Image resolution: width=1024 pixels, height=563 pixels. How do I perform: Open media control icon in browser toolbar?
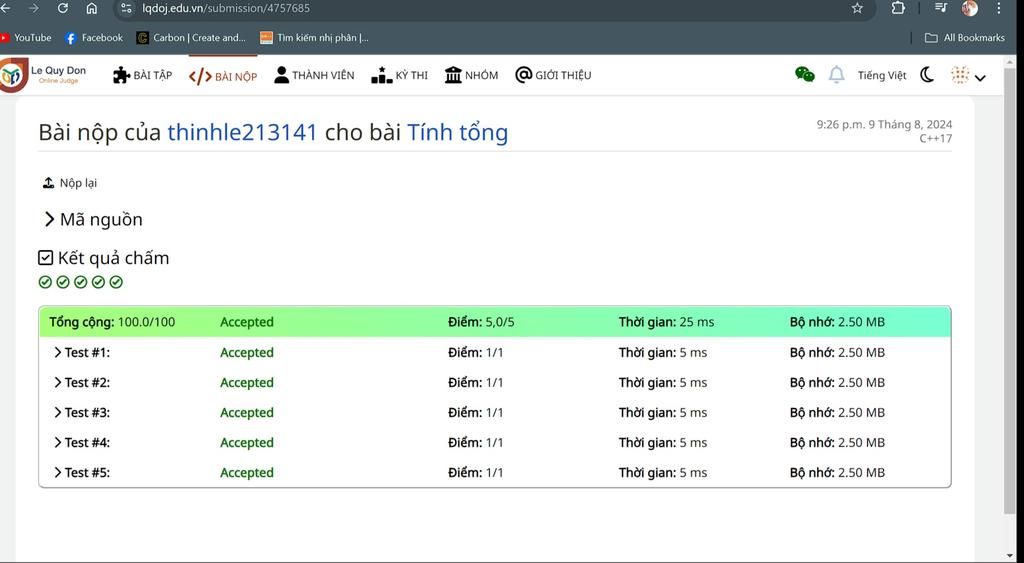coord(940,8)
